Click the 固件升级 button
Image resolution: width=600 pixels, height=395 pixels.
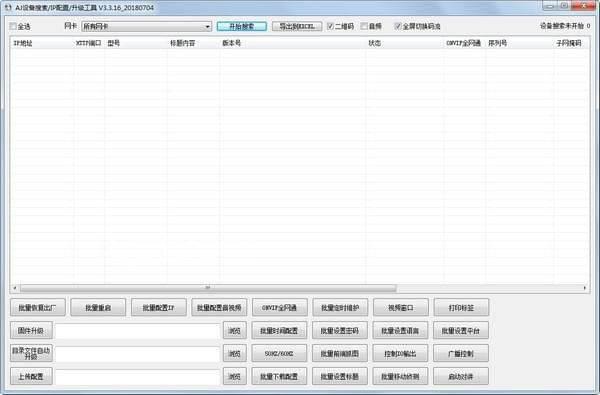31,330
